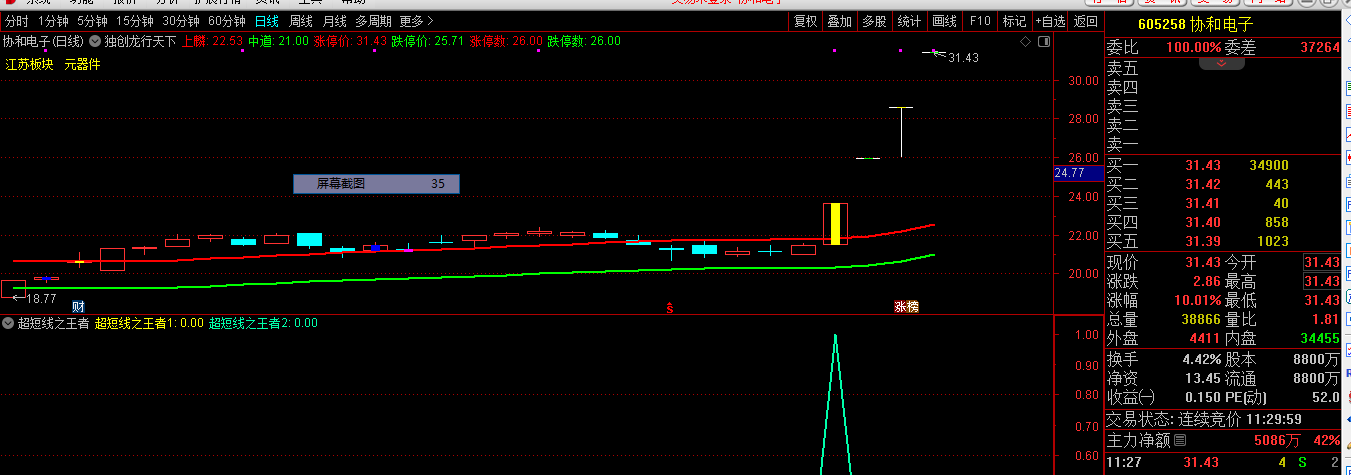Click the 财 marker on the timeline
The height and width of the screenshot is (475, 1351).
point(78,306)
